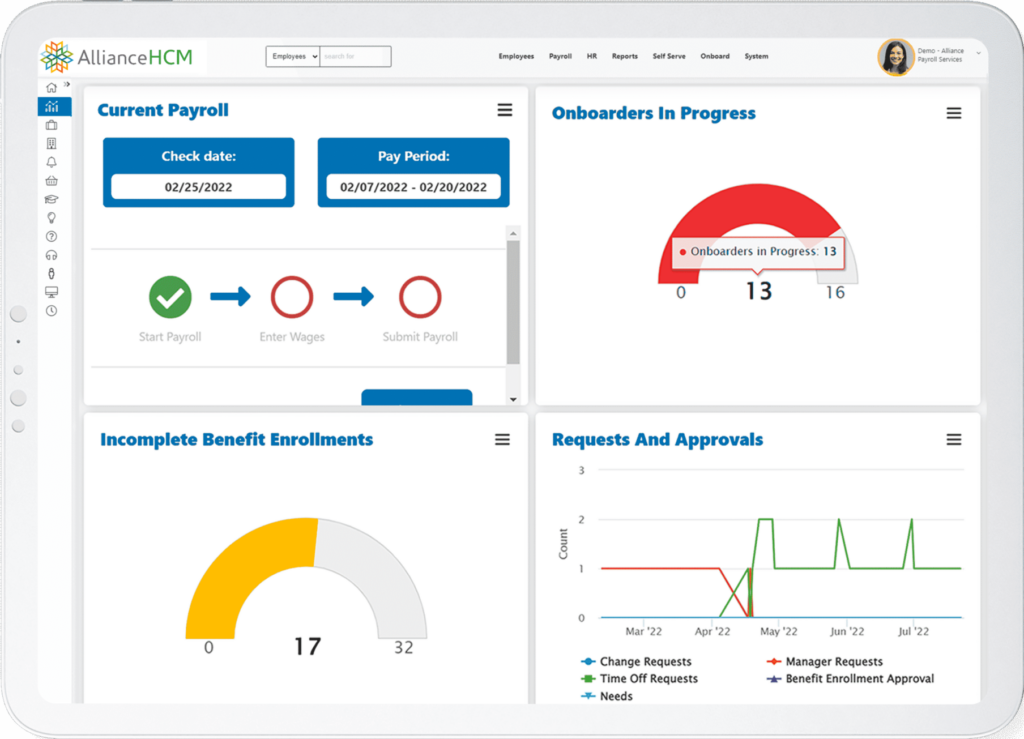Select the graduation cap training icon
Viewport: 1024px width, 739px height.
(52, 199)
